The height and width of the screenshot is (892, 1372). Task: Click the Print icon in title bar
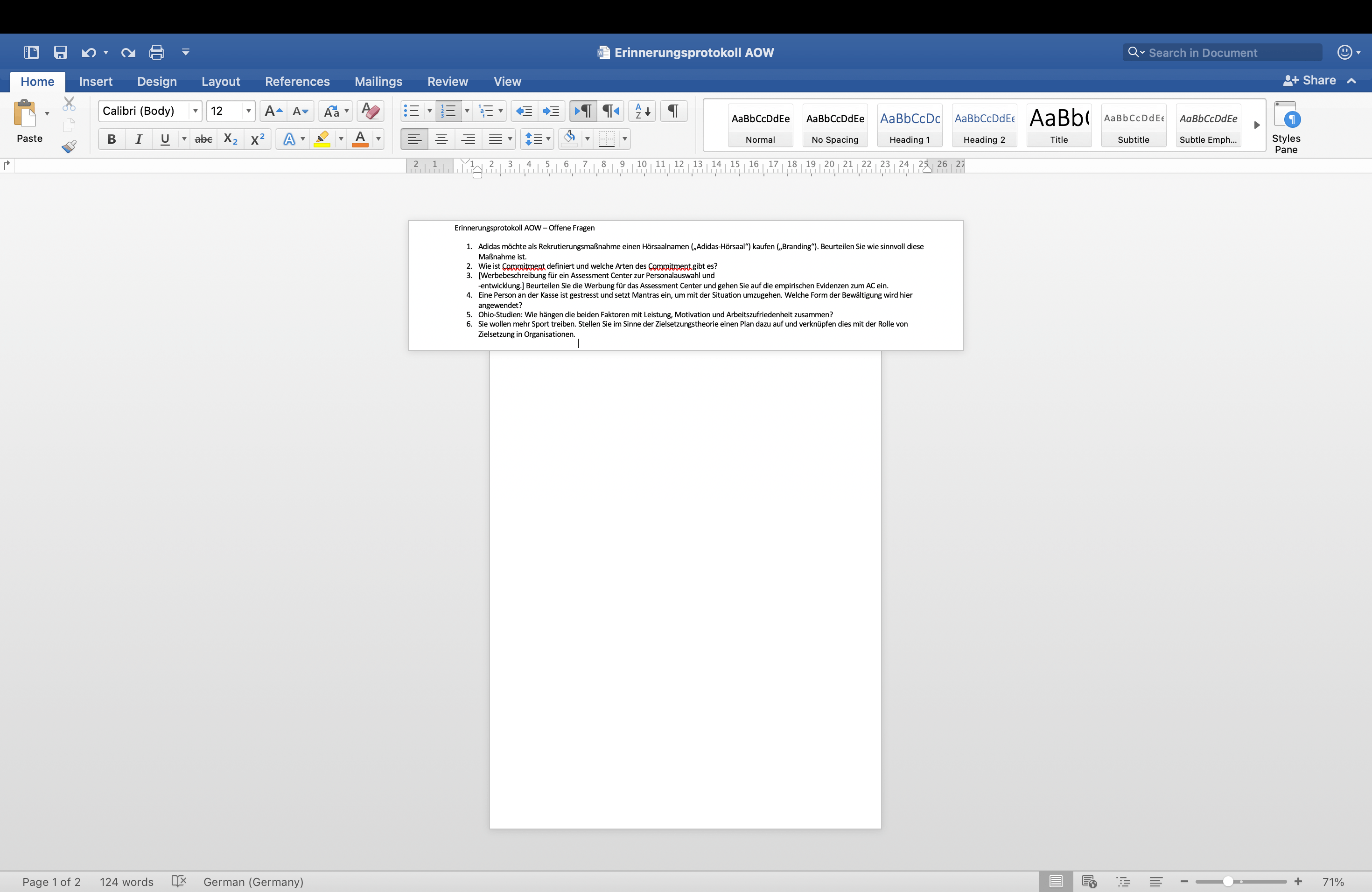tap(156, 52)
